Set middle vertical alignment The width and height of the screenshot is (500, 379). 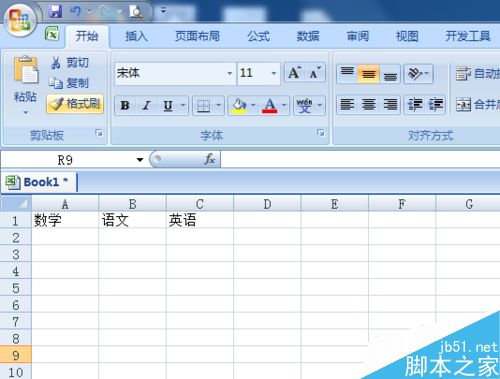pos(368,73)
